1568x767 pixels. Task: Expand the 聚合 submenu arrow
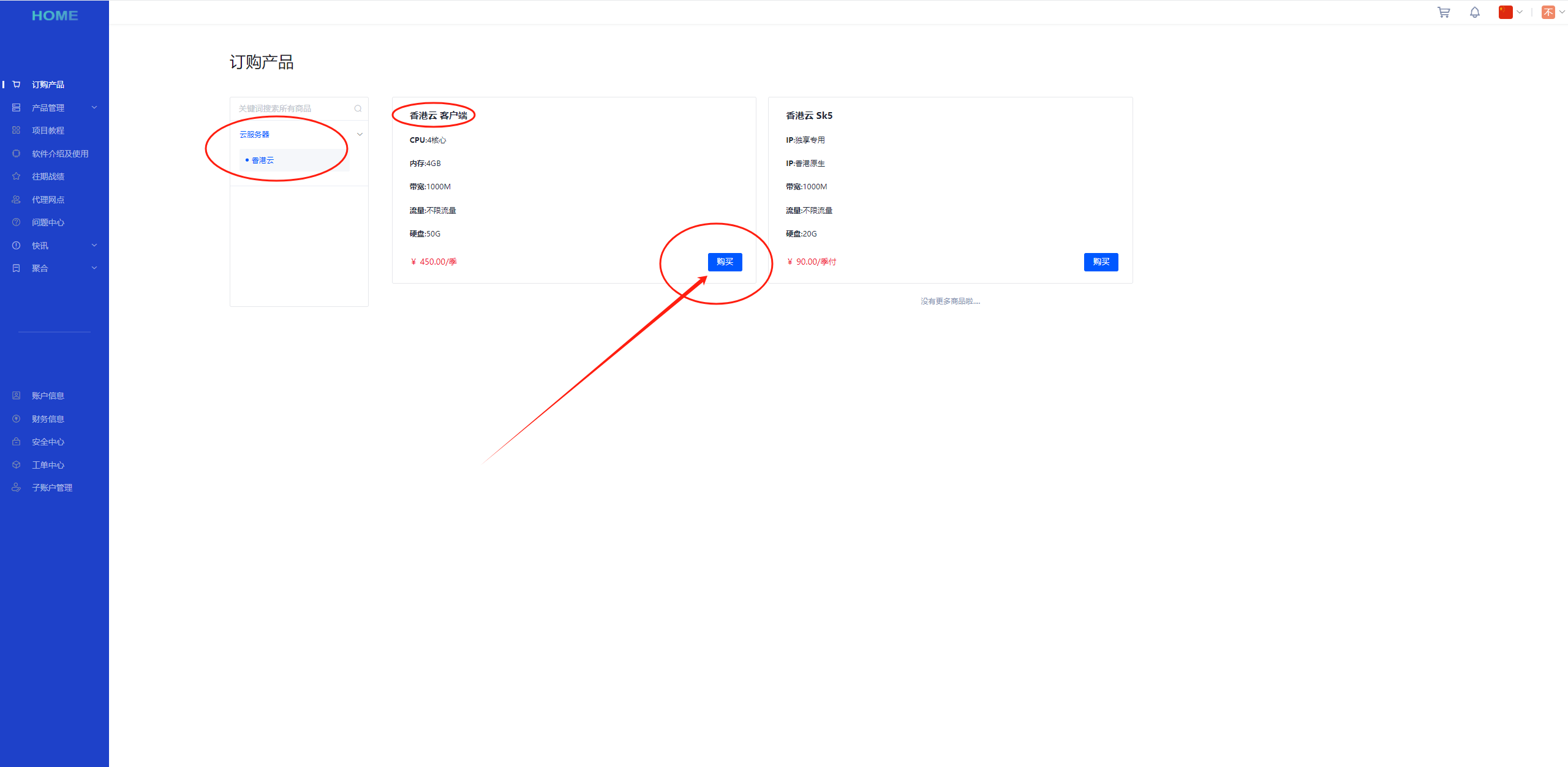[94, 268]
